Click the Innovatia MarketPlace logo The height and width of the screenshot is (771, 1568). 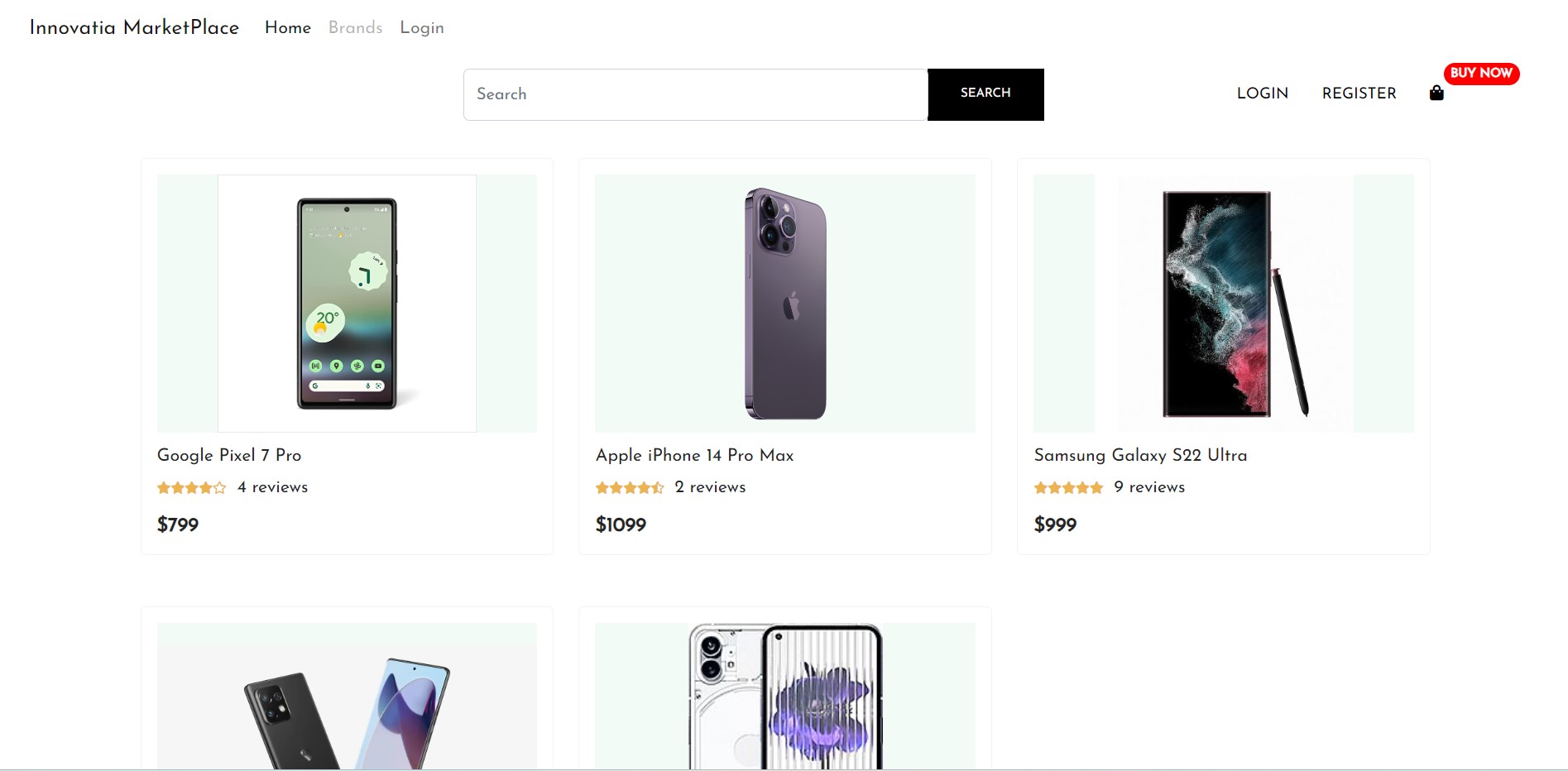pyautogui.click(x=134, y=27)
